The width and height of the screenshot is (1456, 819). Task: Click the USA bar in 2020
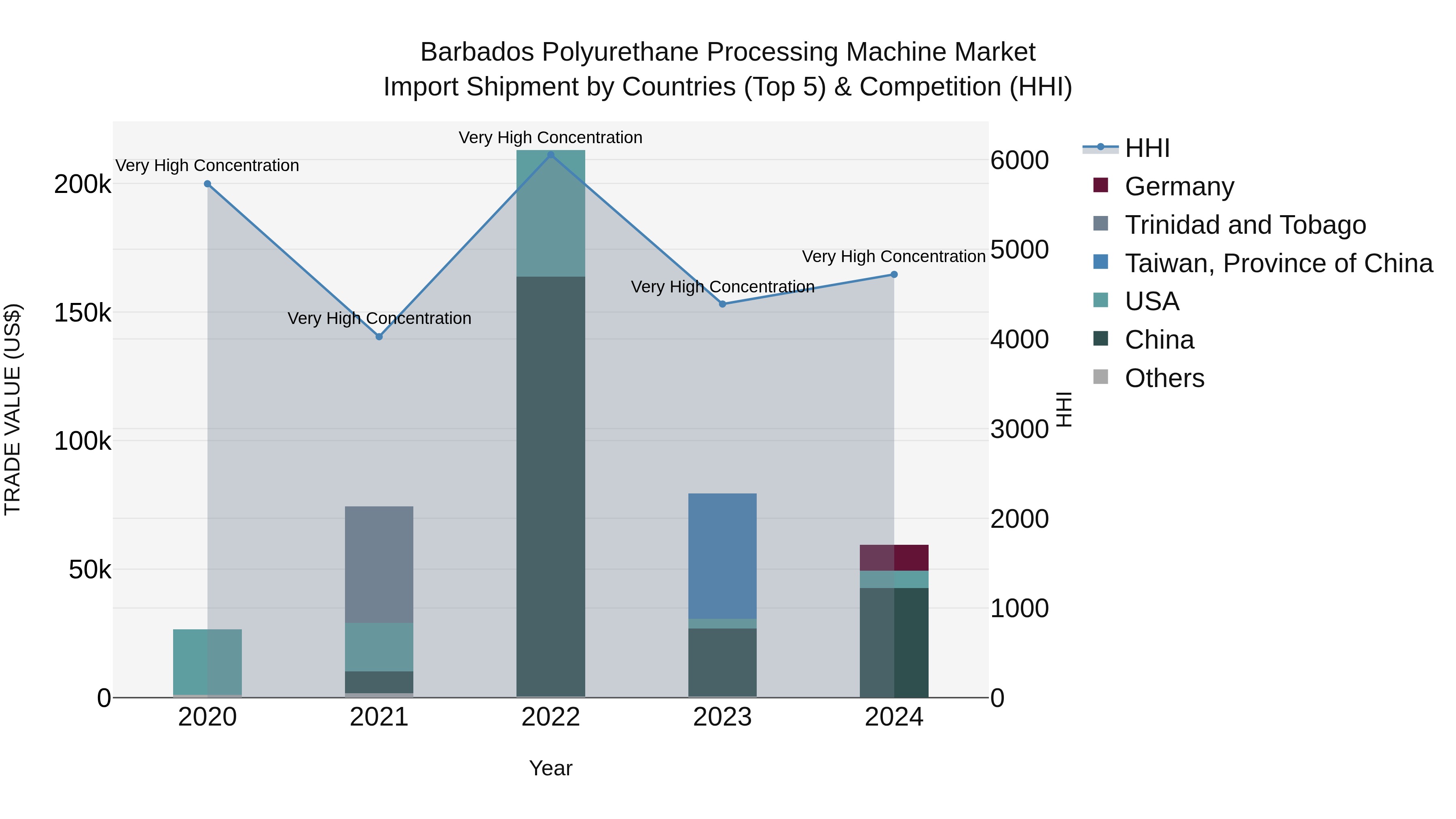(207, 662)
